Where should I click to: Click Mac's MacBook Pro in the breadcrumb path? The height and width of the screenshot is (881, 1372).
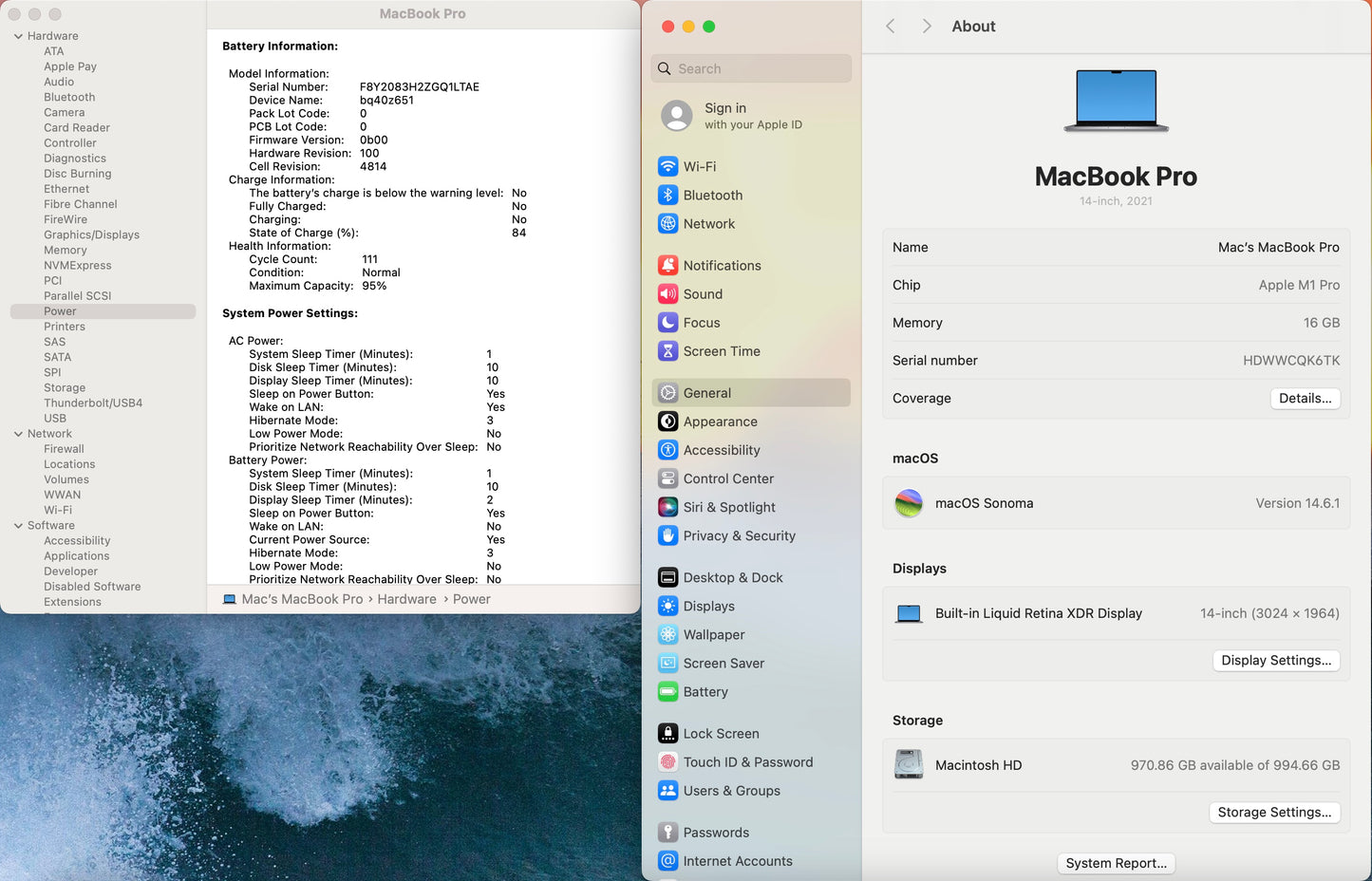[x=301, y=599]
